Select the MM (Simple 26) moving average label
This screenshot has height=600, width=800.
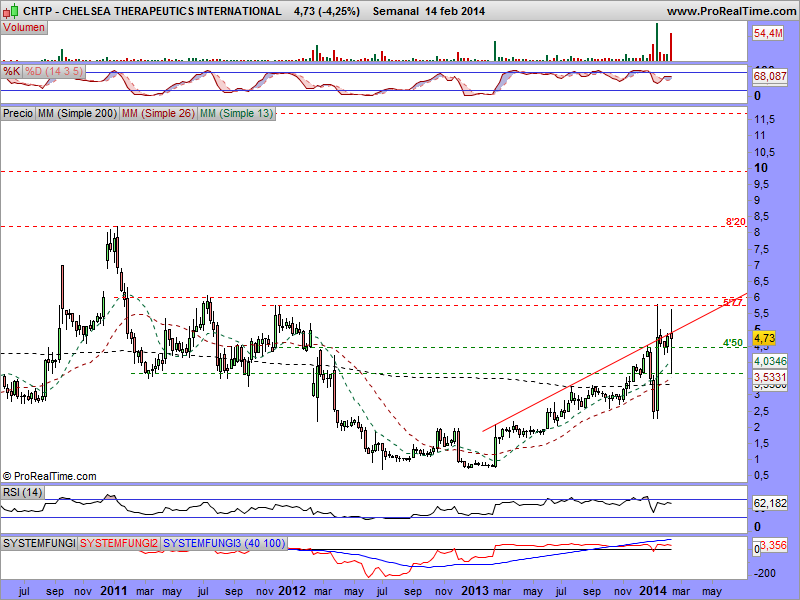[158, 113]
